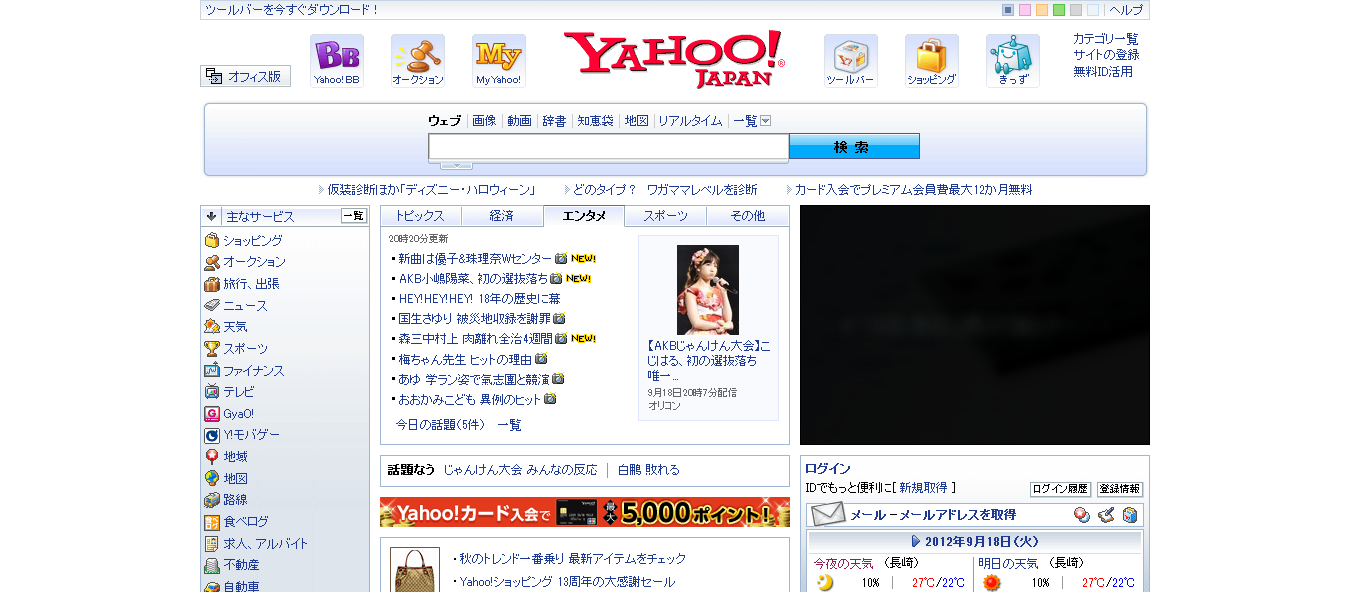Open headline 梅ちゃん先生 ヒットの理由
1349x592 pixels.
(x=466, y=359)
